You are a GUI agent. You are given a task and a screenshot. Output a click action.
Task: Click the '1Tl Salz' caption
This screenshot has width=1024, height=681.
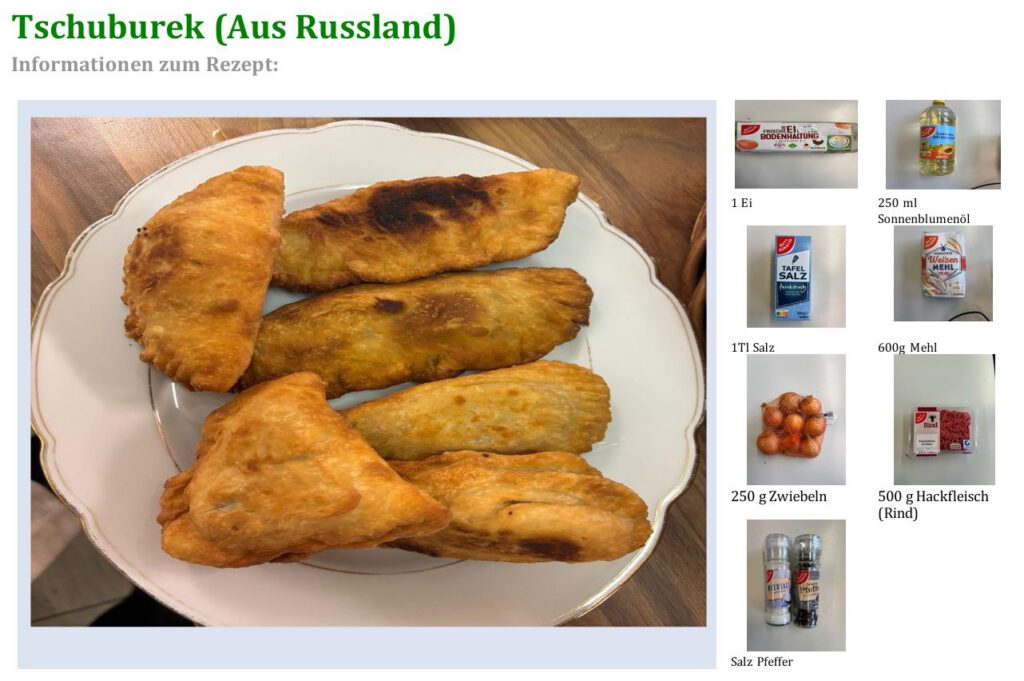point(753,347)
